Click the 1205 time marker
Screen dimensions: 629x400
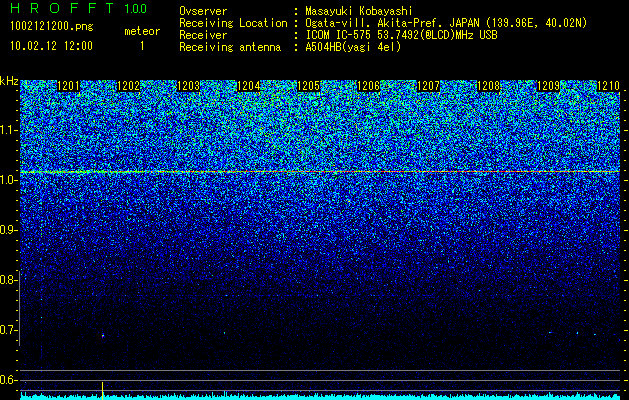coord(308,86)
